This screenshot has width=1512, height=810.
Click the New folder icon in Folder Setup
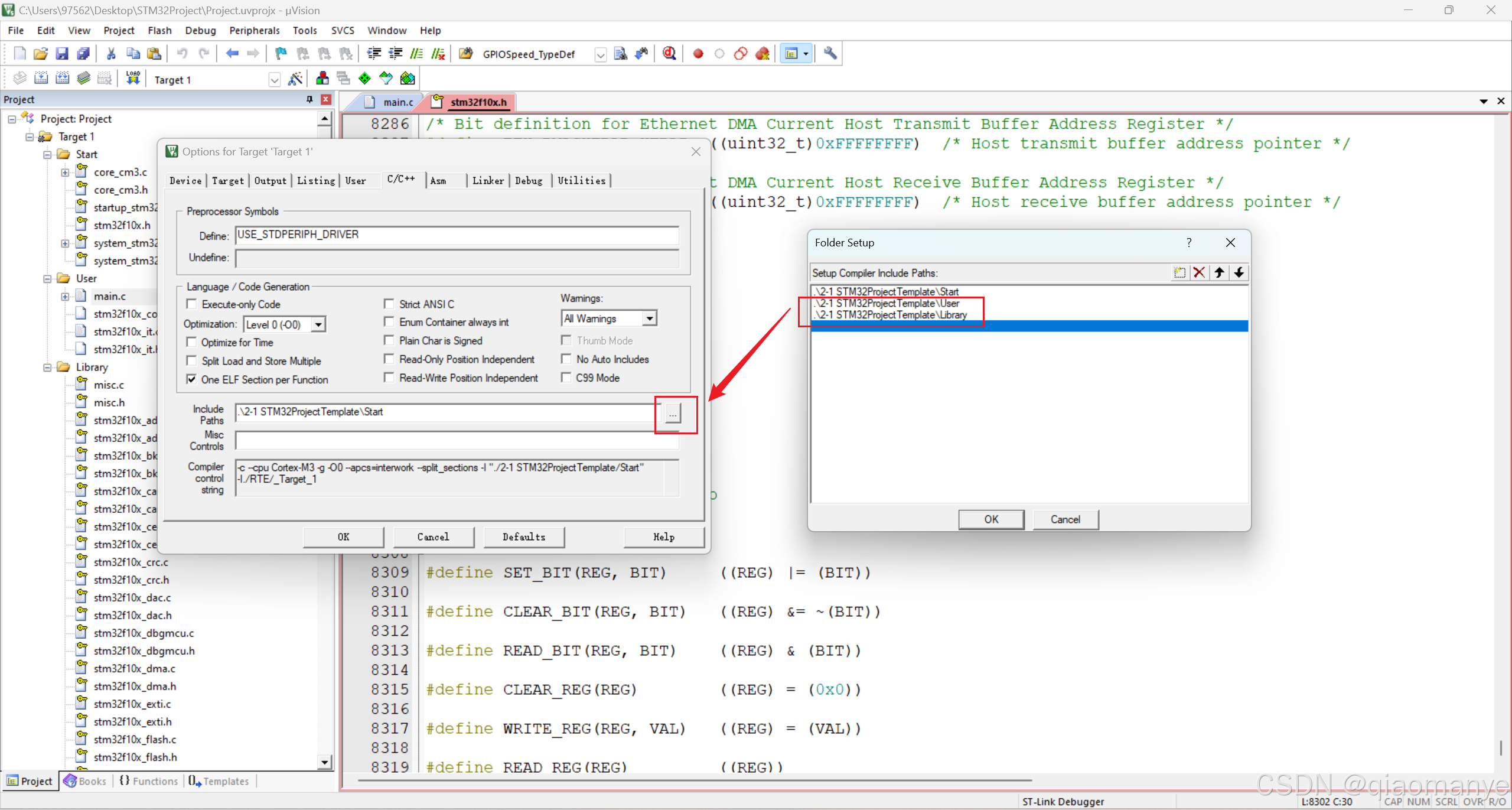tap(1179, 272)
